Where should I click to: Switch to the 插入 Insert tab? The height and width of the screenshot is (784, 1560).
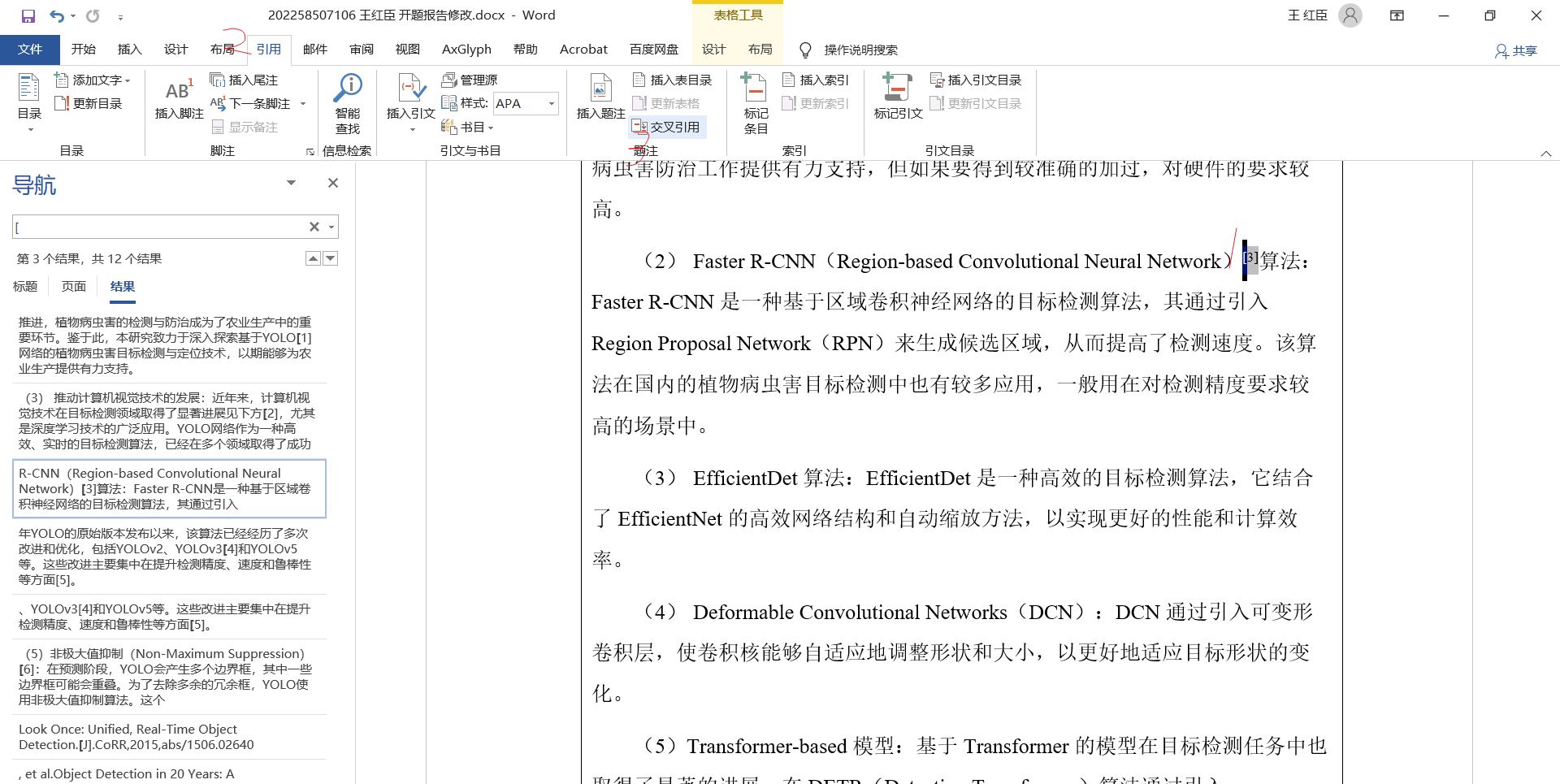pyautogui.click(x=129, y=50)
